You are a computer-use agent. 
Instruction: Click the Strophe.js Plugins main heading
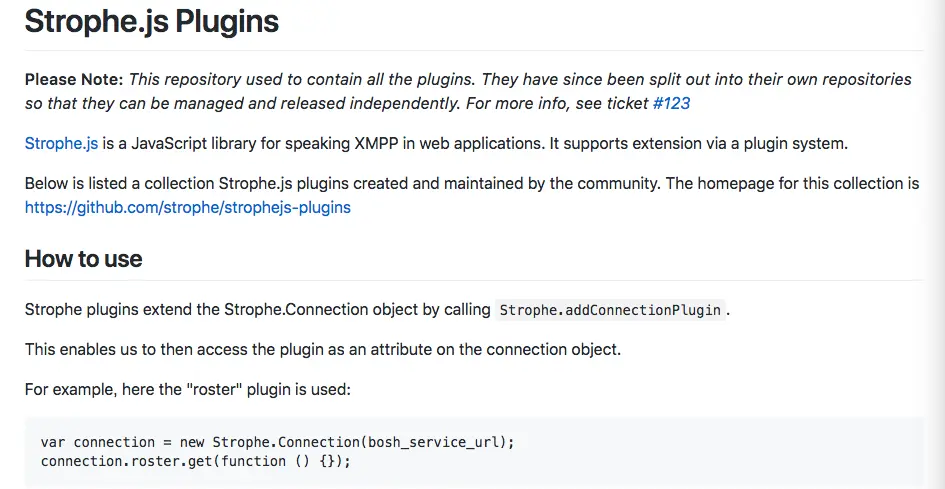coord(151,22)
